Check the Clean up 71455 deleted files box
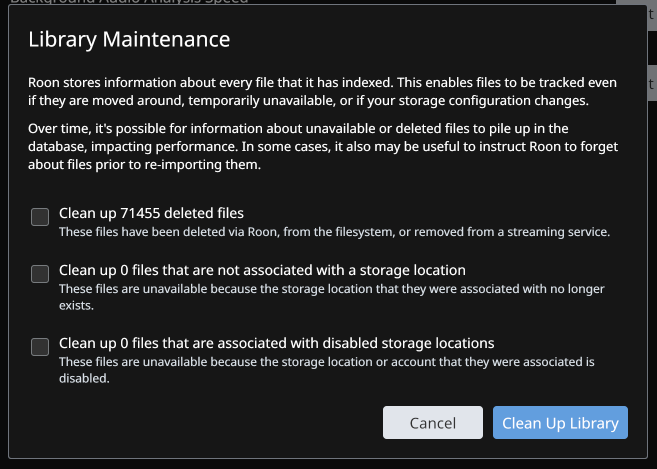This screenshot has width=657, height=469. pos(40,217)
